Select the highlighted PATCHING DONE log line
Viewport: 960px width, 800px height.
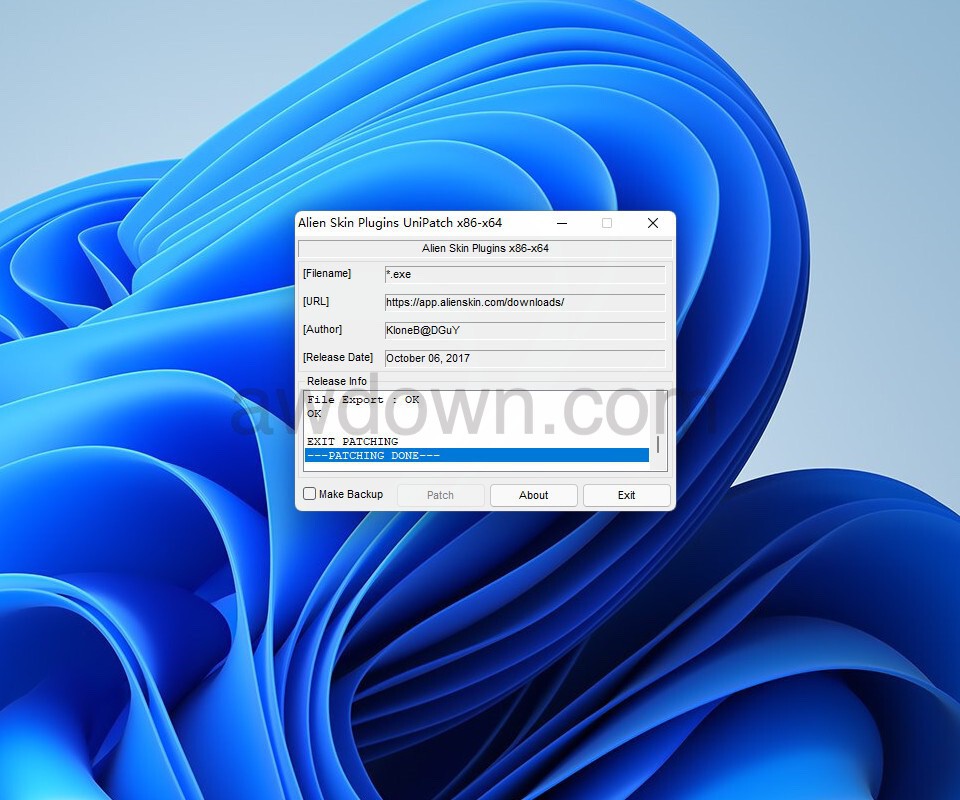[476, 456]
